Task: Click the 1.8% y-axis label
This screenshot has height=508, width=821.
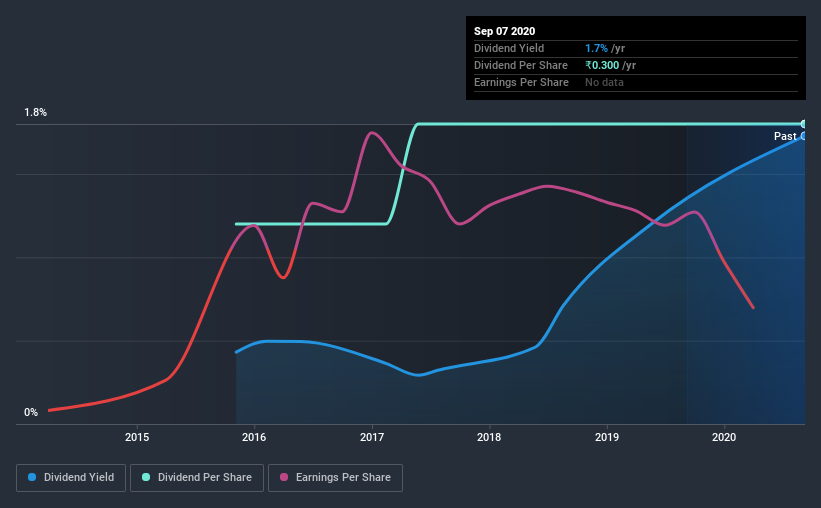Action: [x=36, y=112]
